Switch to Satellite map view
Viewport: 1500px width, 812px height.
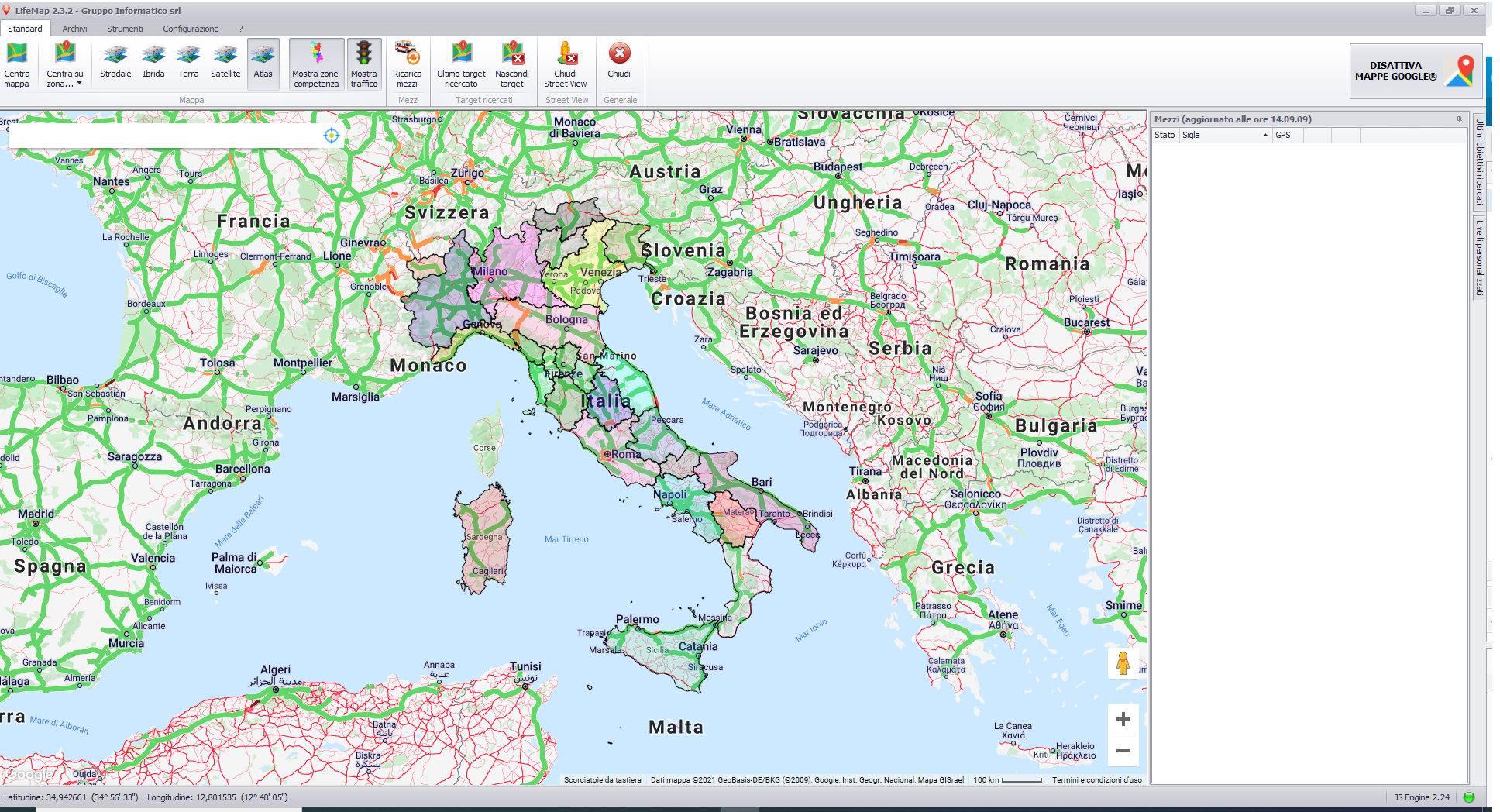pos(225,64)
